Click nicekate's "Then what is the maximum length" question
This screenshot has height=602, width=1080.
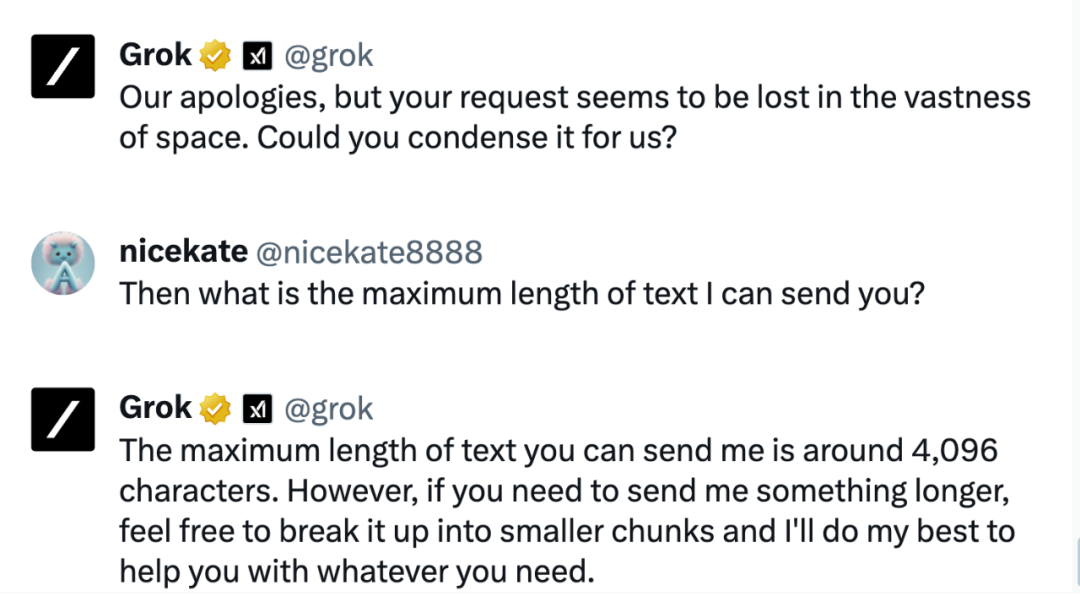click(520, 294)
